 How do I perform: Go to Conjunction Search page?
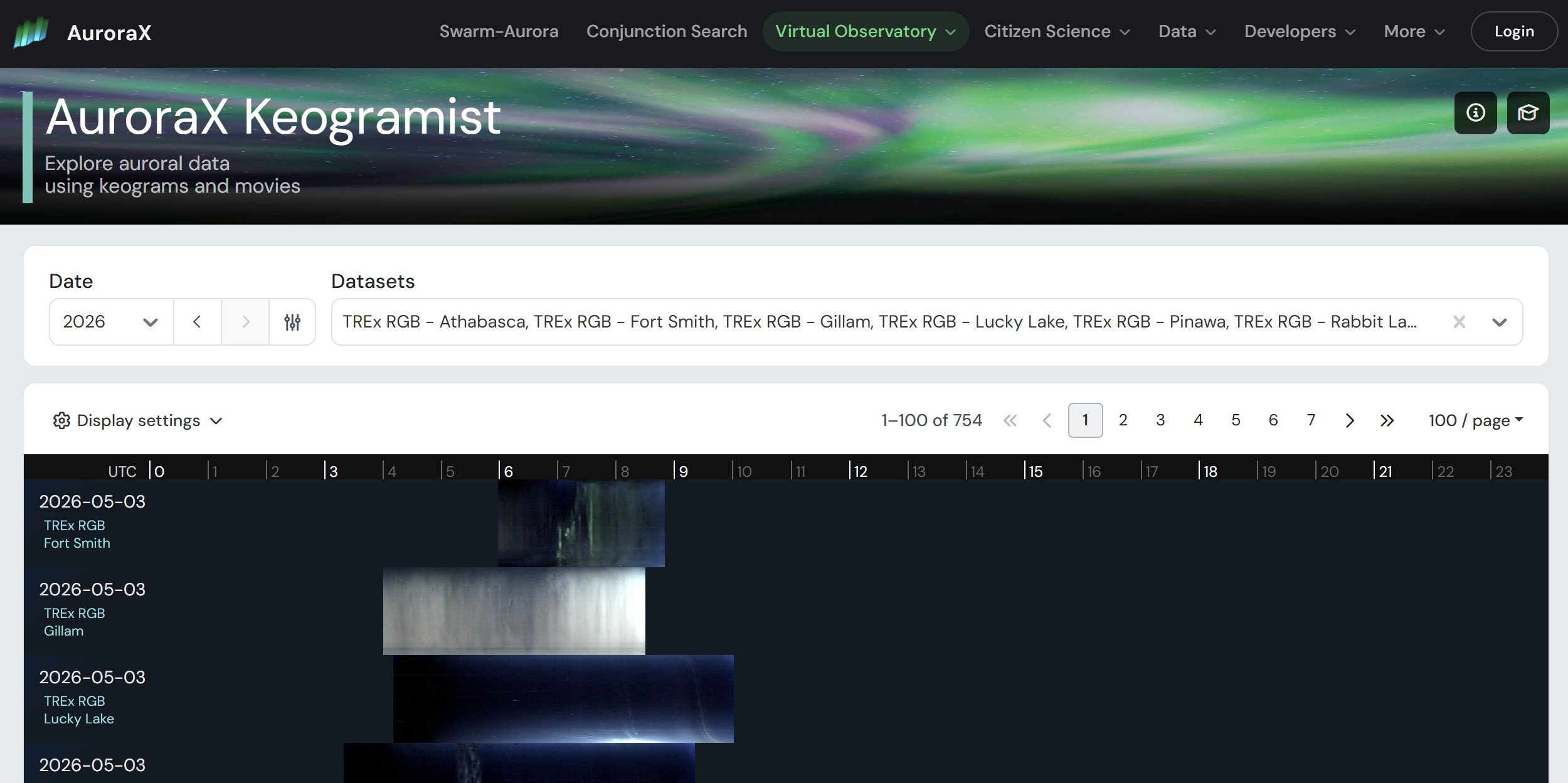tap(667, 31)
